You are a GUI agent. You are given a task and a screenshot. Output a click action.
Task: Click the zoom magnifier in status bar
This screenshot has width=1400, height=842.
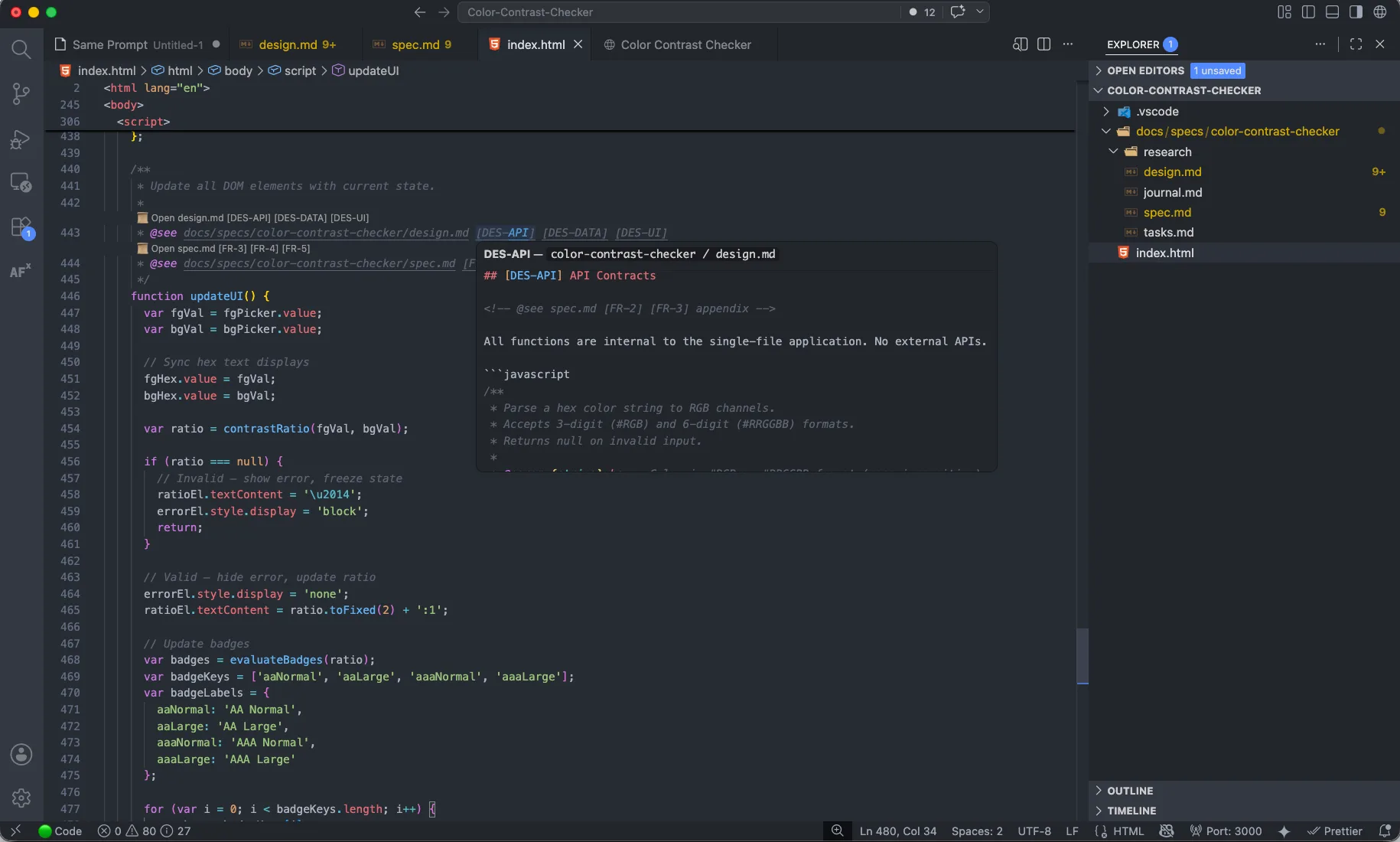click(838, 831)
